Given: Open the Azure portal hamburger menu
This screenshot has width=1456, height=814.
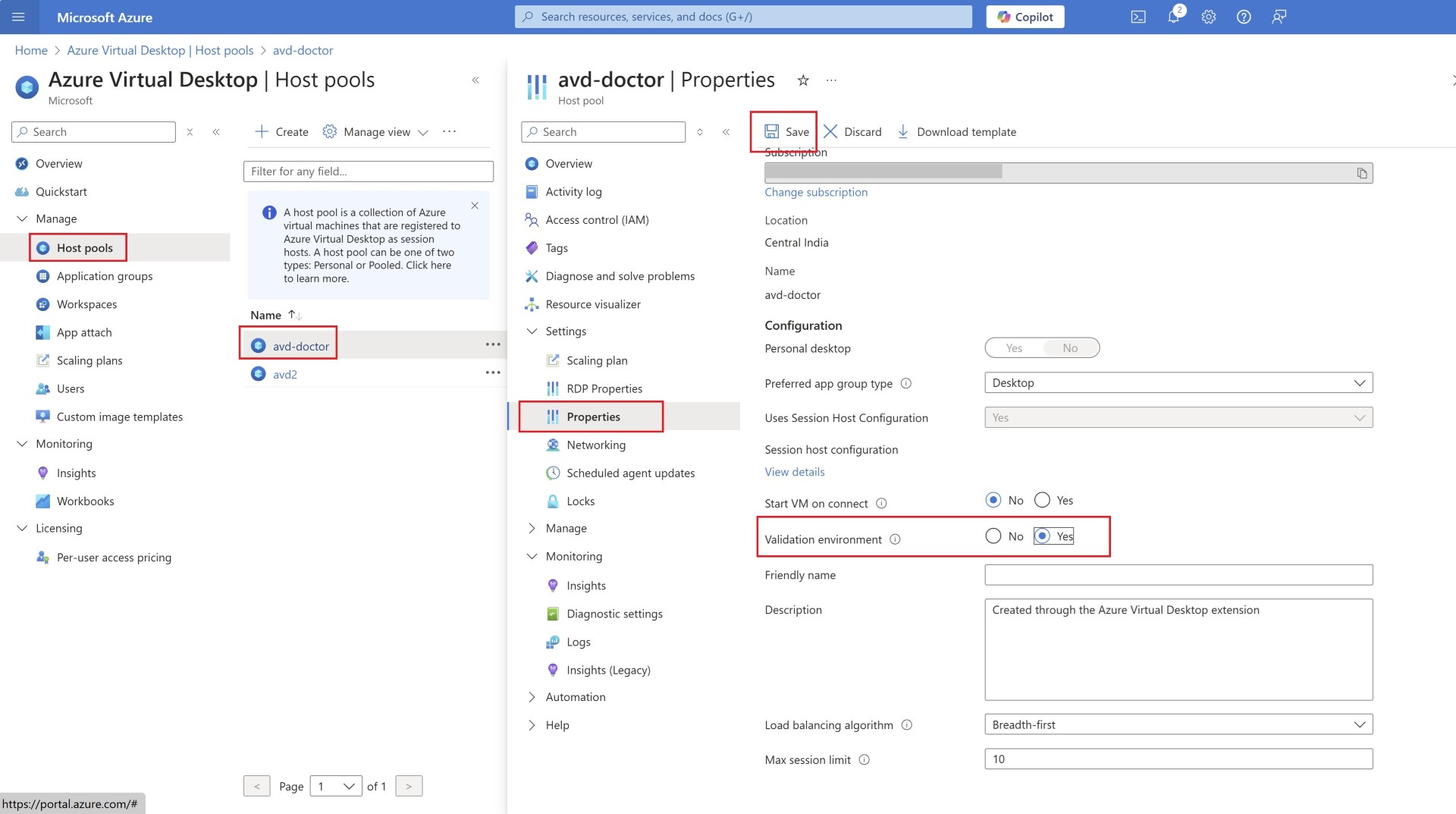Looking at the screenshot, I should coord(19,17).
